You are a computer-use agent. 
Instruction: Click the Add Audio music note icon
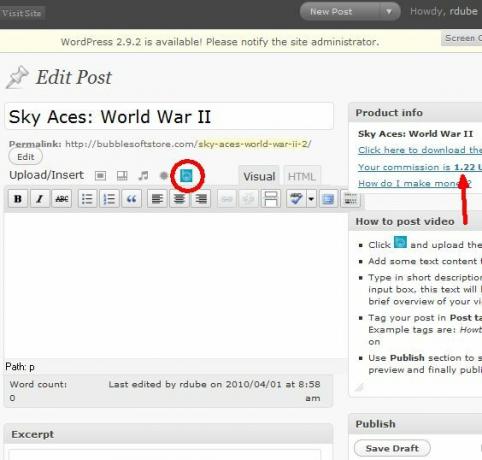click(143, 176)
